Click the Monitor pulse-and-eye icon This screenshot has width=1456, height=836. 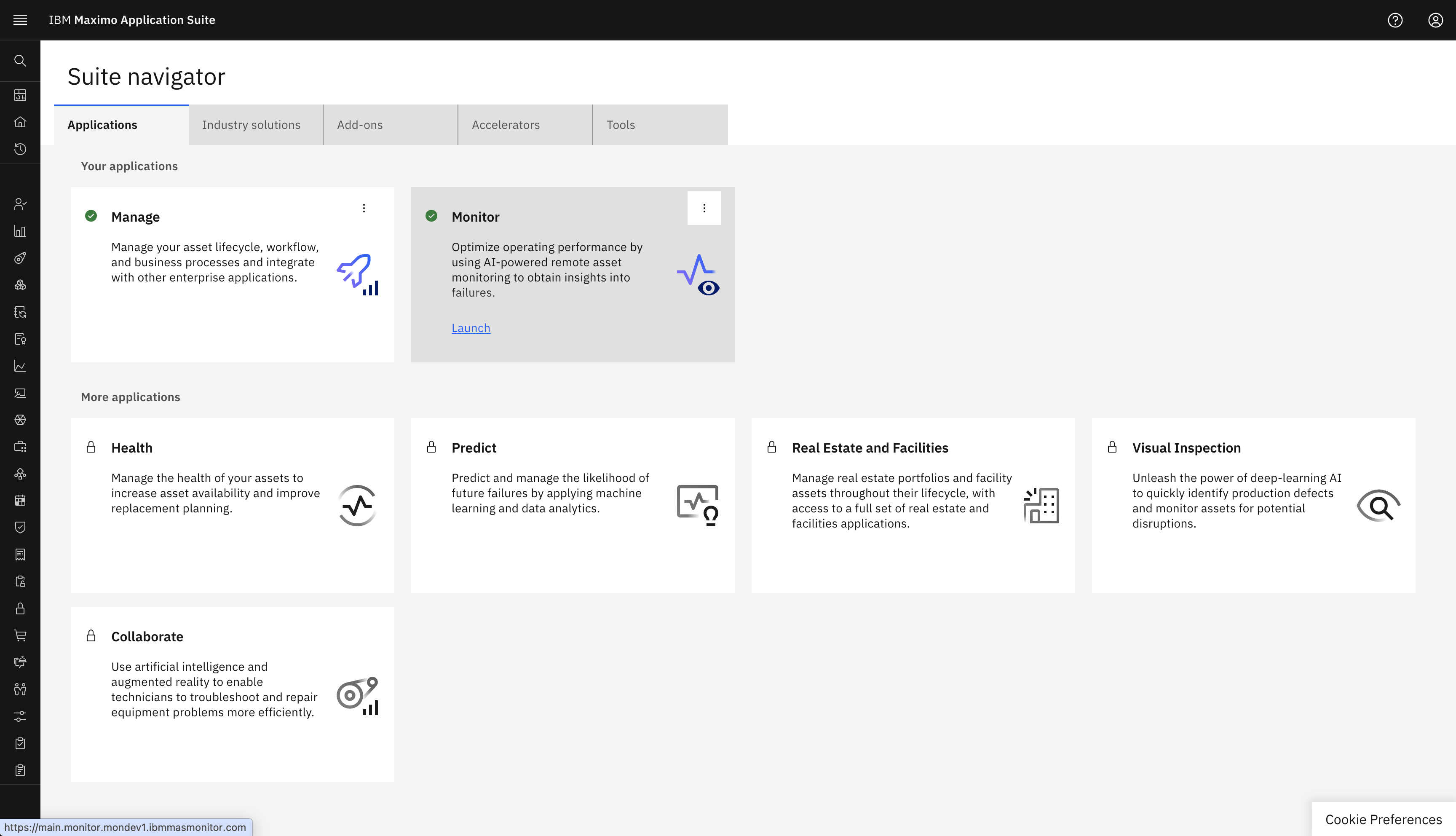(698, 274)
